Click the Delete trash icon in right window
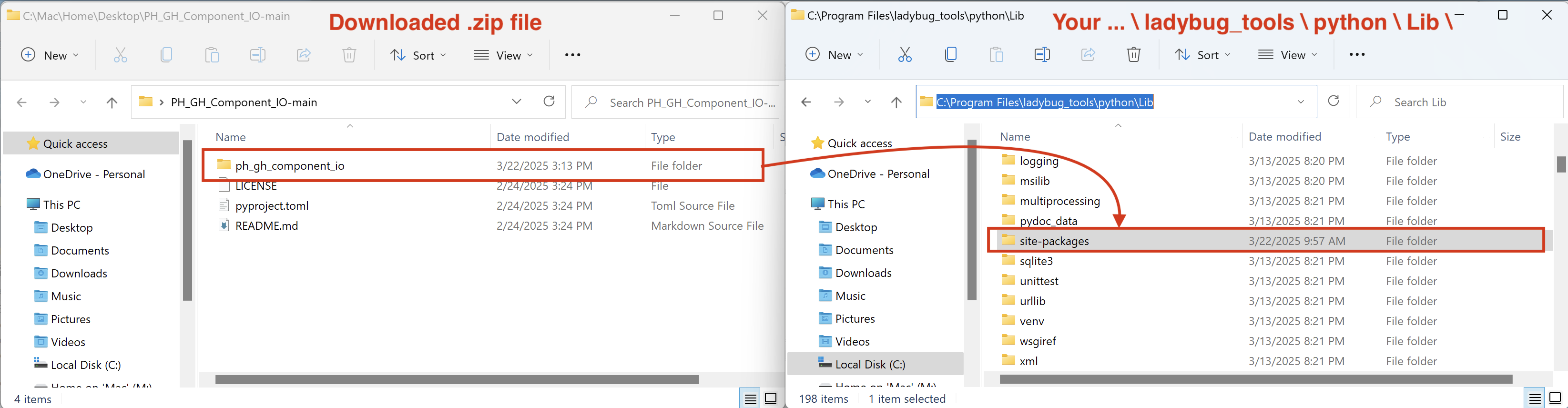Screen dimensions: 1568x408 1133,55
